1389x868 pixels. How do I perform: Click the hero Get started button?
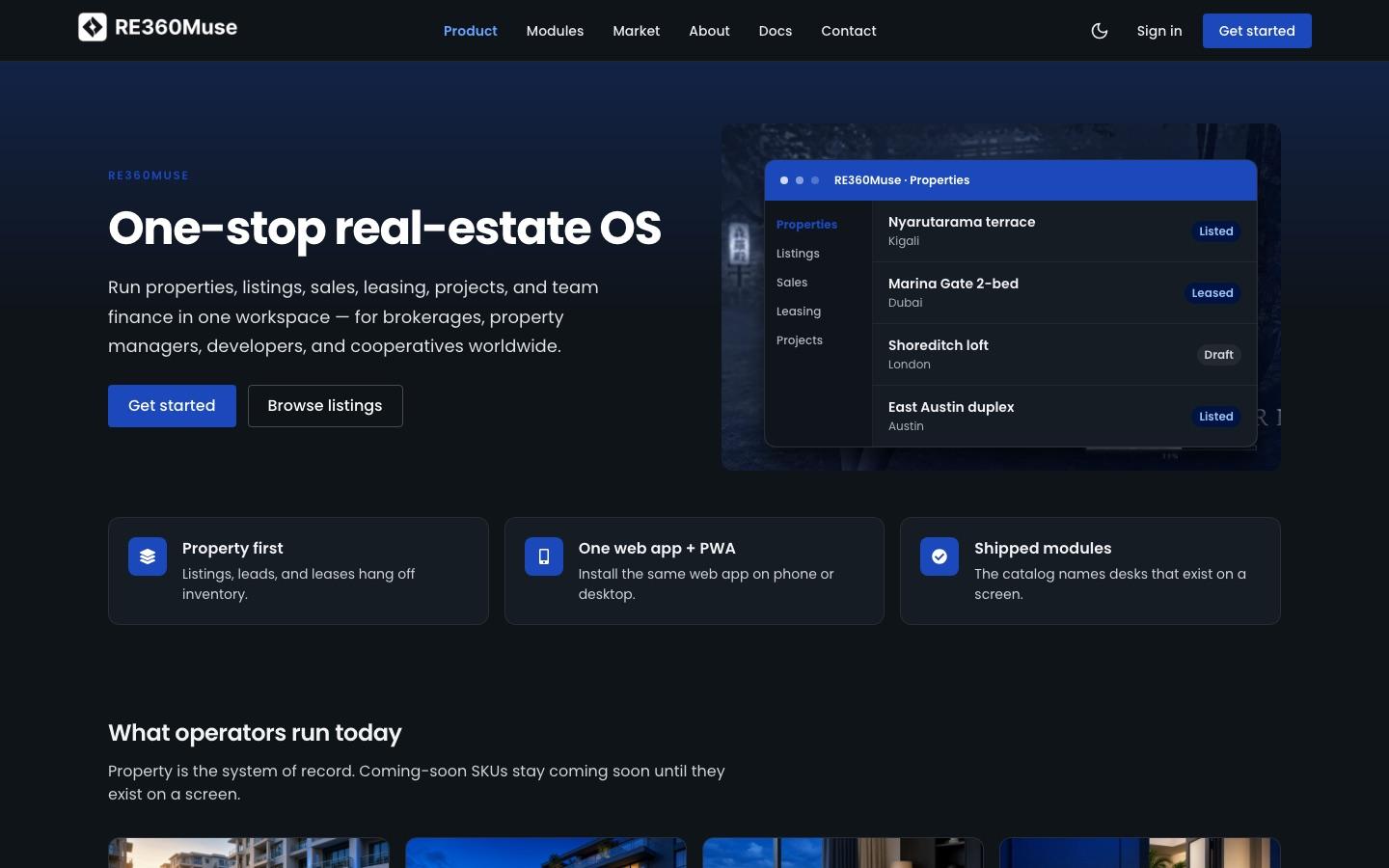(x=172, y=406)
